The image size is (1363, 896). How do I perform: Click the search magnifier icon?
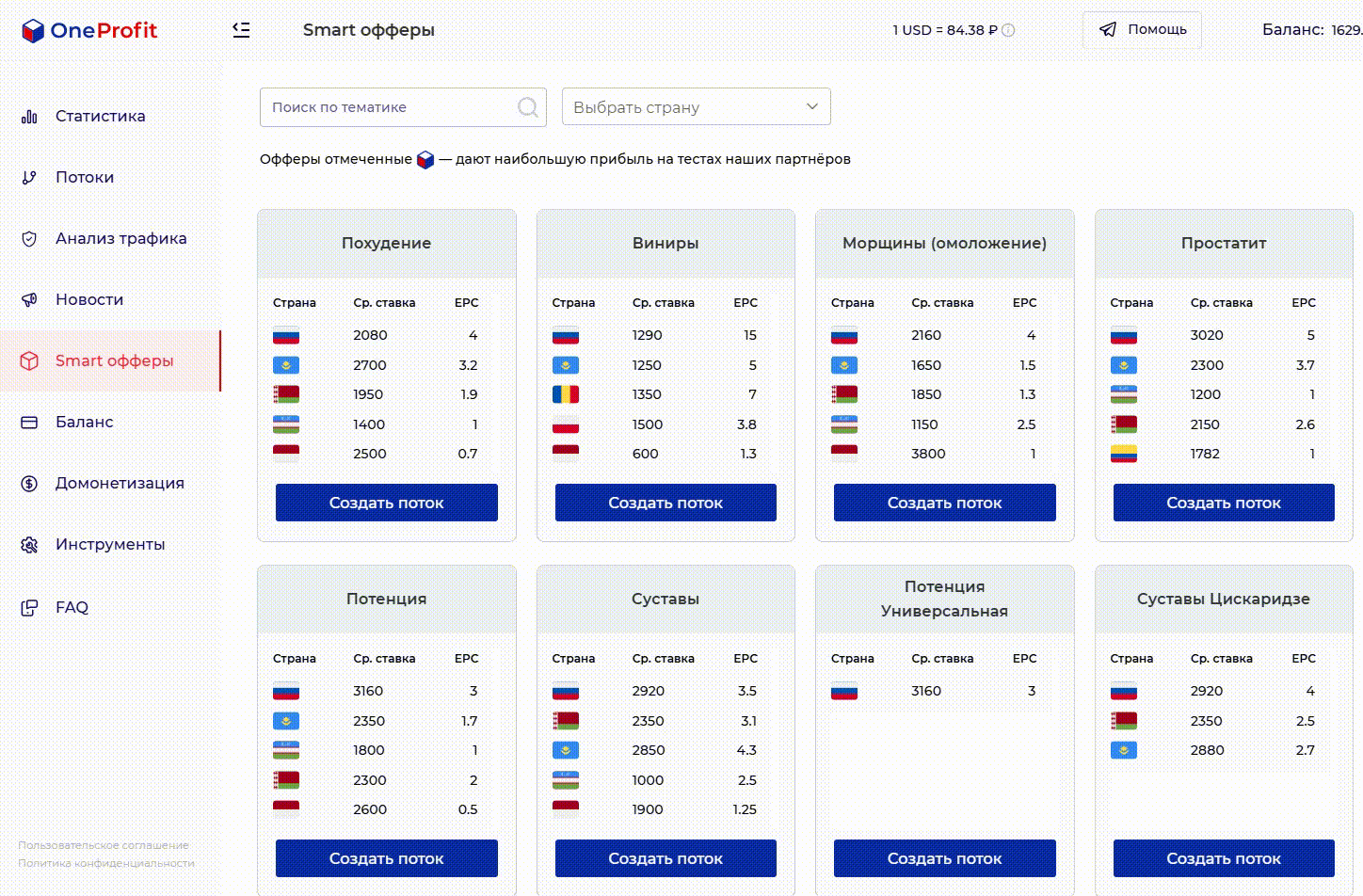tap(529, 107)
